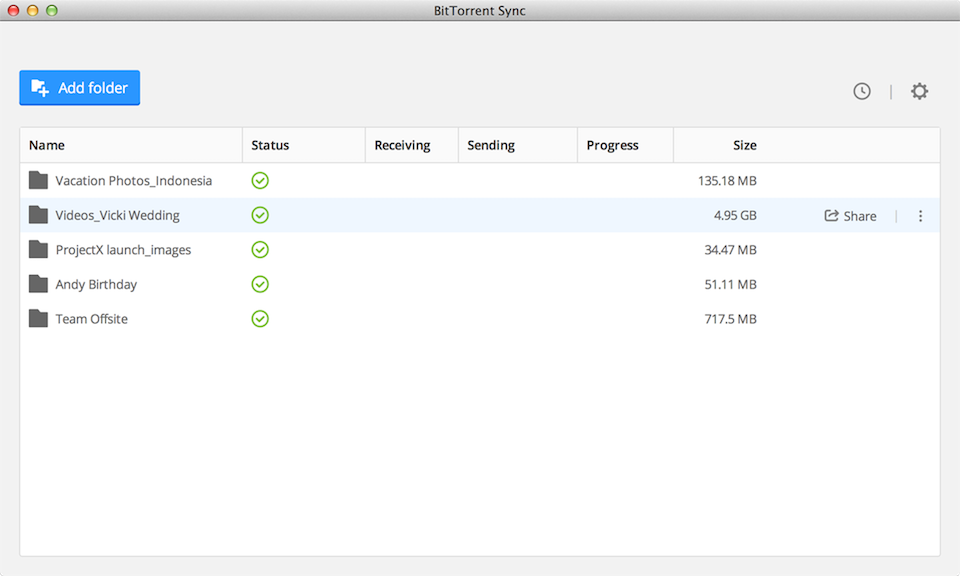Viewport: 960px width, 576px height.
Task: Zoom the window with the green button
Action: 52,10
